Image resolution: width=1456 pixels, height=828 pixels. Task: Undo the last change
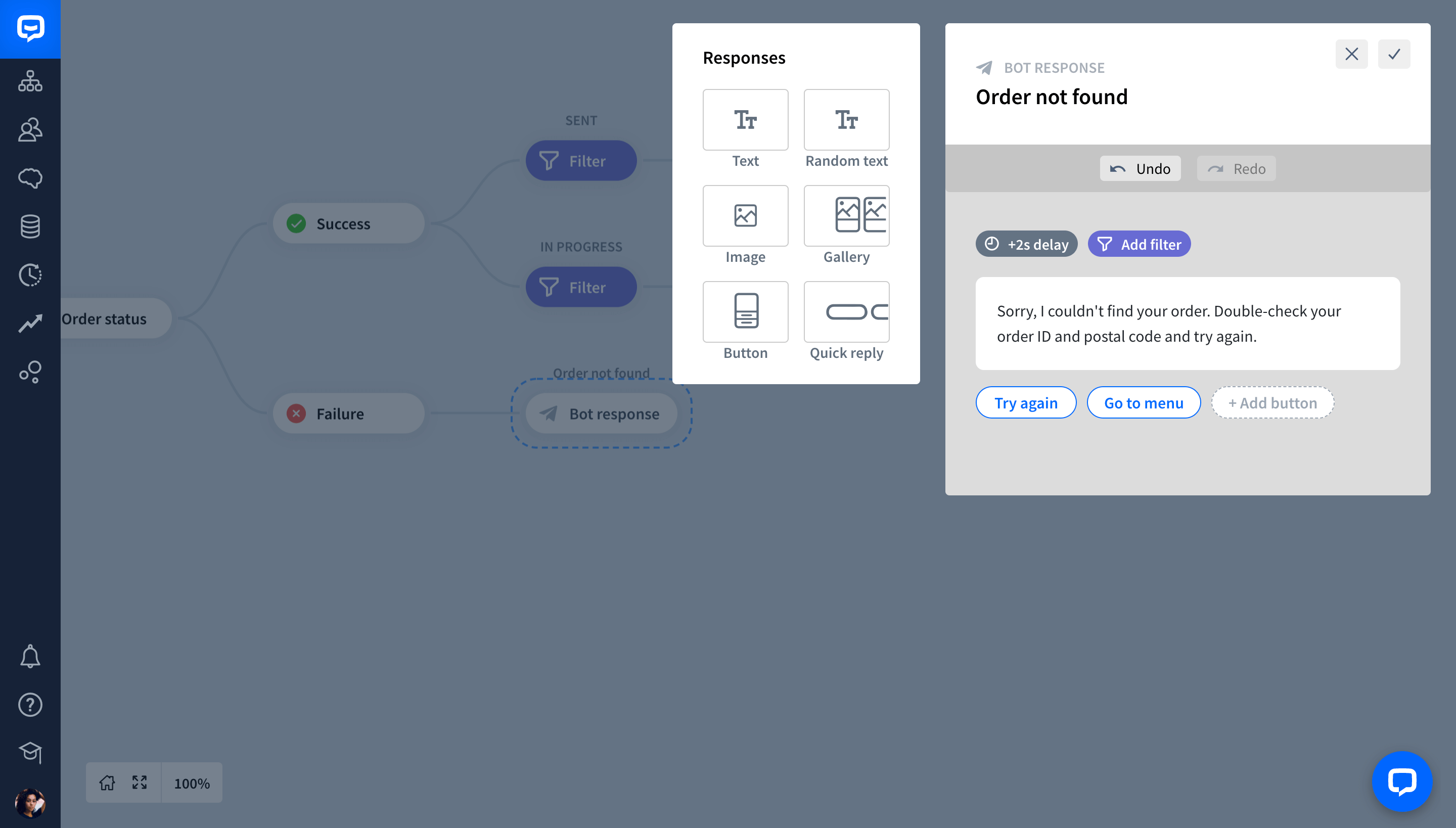click(x=1140, y=168)
